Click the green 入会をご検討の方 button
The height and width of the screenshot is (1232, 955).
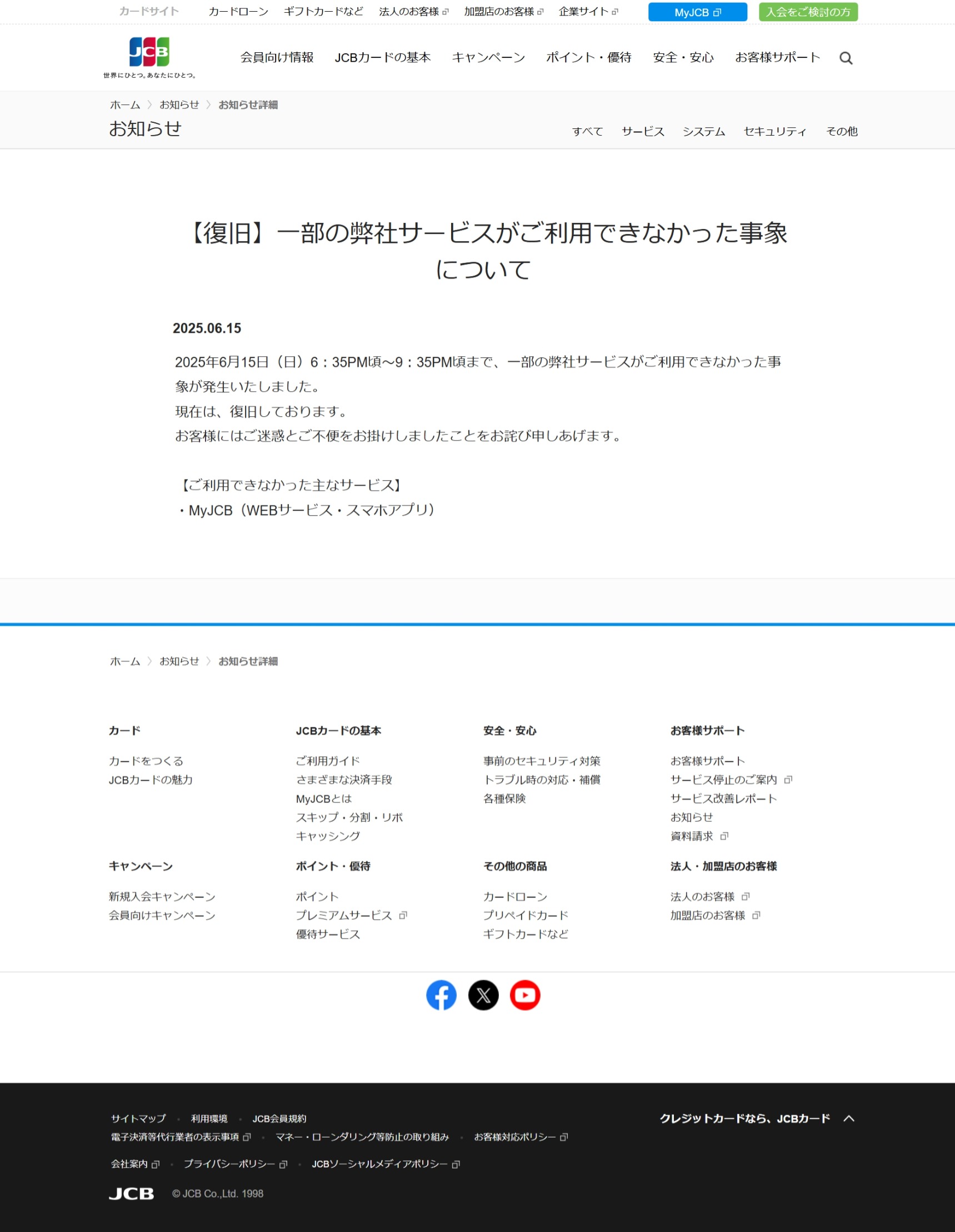pos(808,12)
